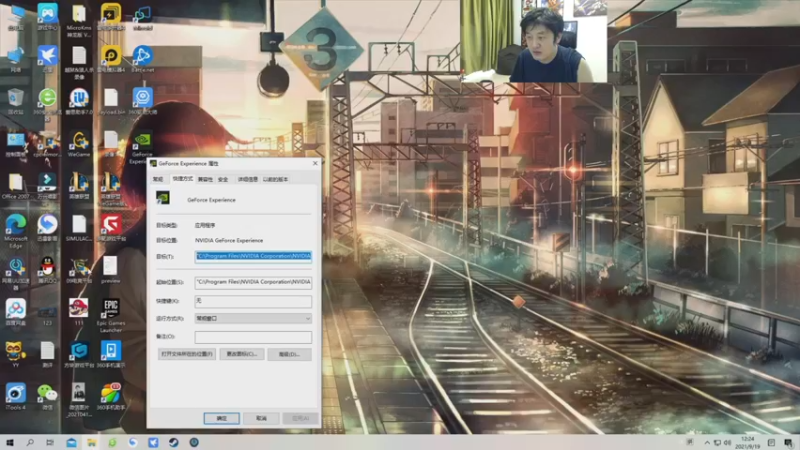Open the taskbar clock and date
This screenshot has height=450, width=800.
click(747, 442)
